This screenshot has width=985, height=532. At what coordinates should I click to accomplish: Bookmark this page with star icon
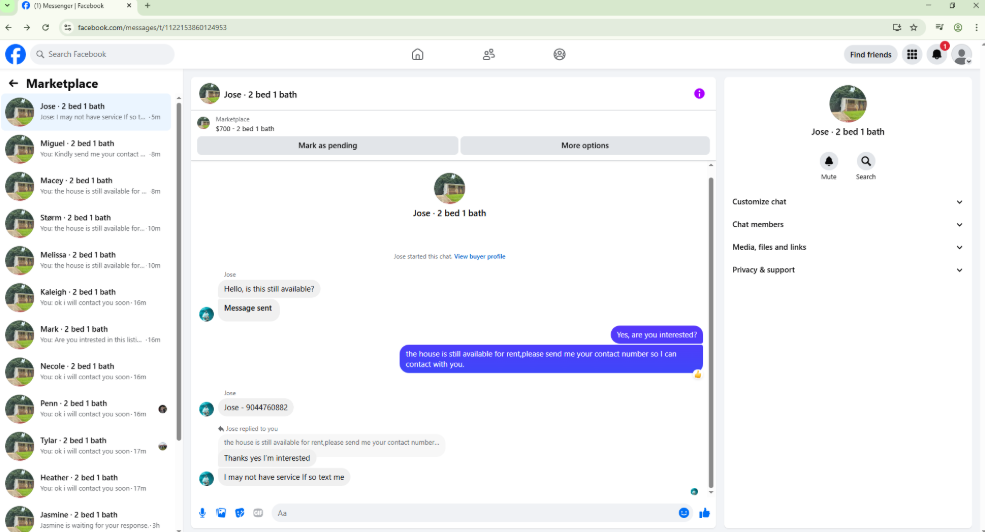pos(913,28)
